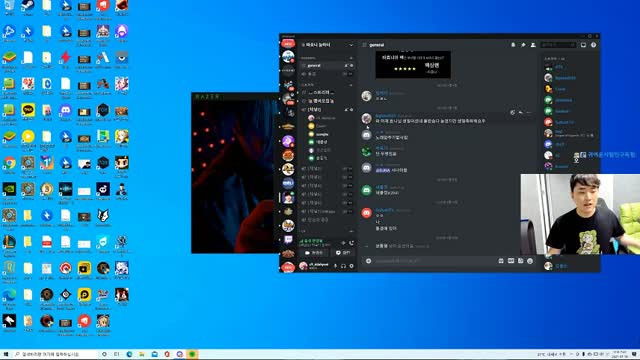Click the yellow avatar voice member
640x360 pixels.
(311, 126)
